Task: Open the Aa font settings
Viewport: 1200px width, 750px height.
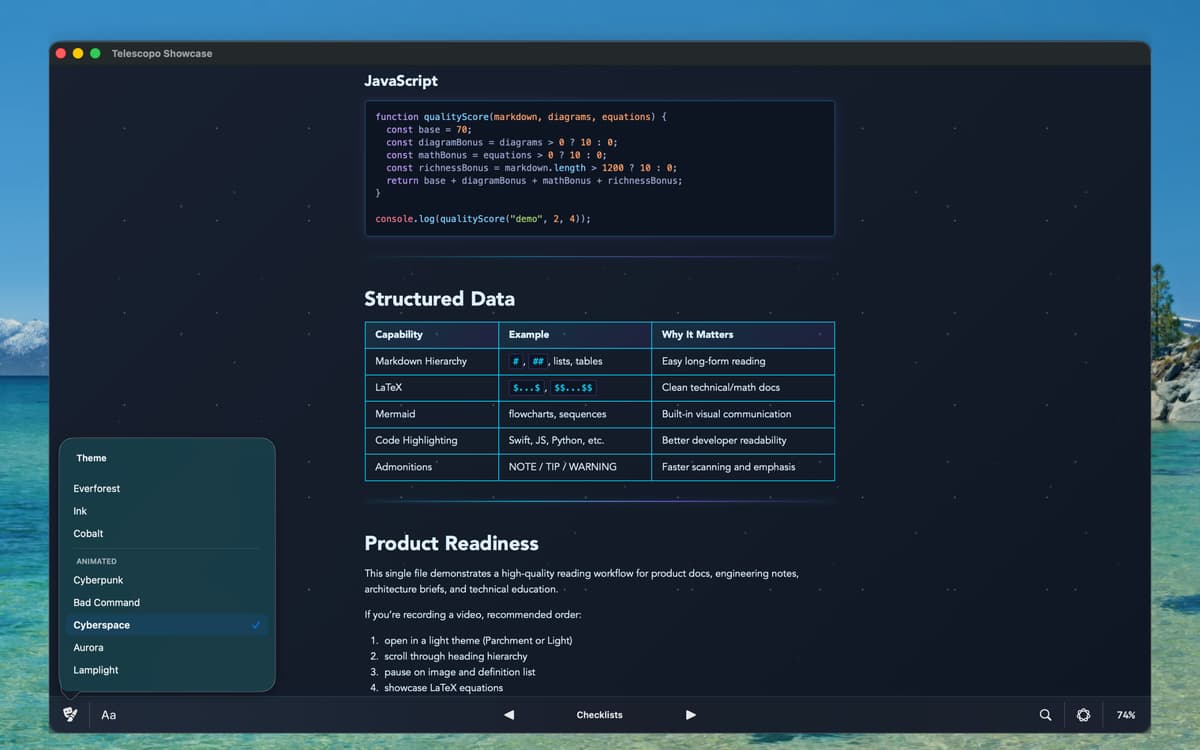Action: [x=109, y=714]
